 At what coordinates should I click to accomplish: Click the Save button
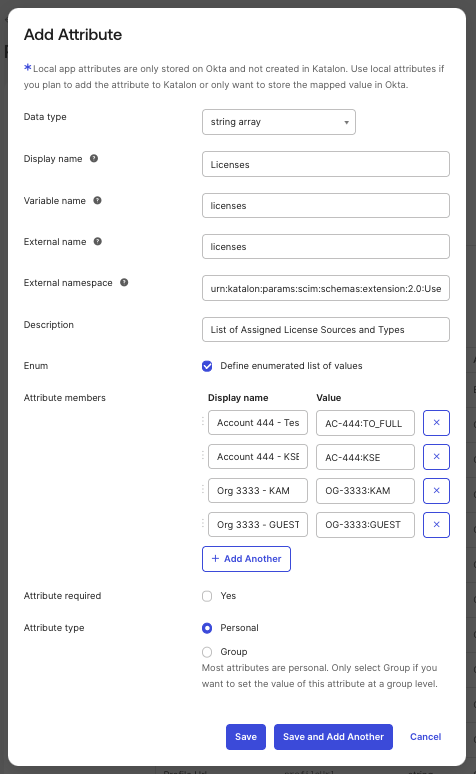[246, 737]
